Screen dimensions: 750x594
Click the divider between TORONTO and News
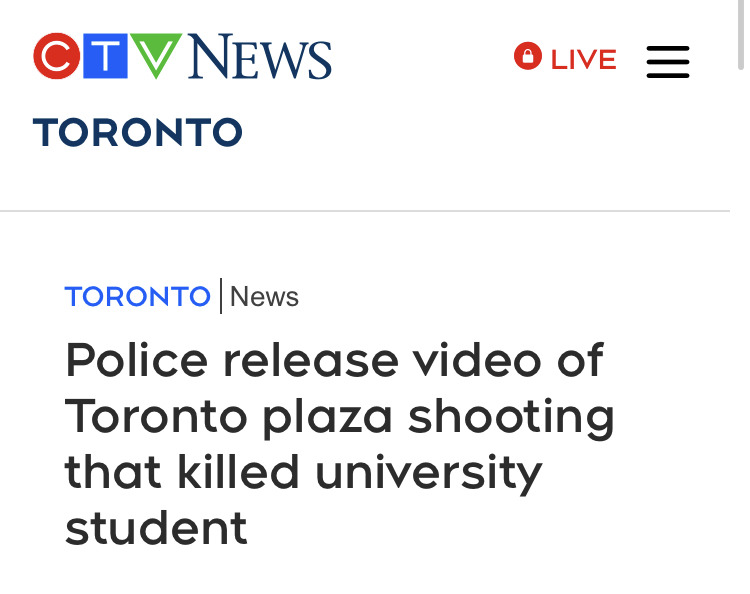point(221,296)
